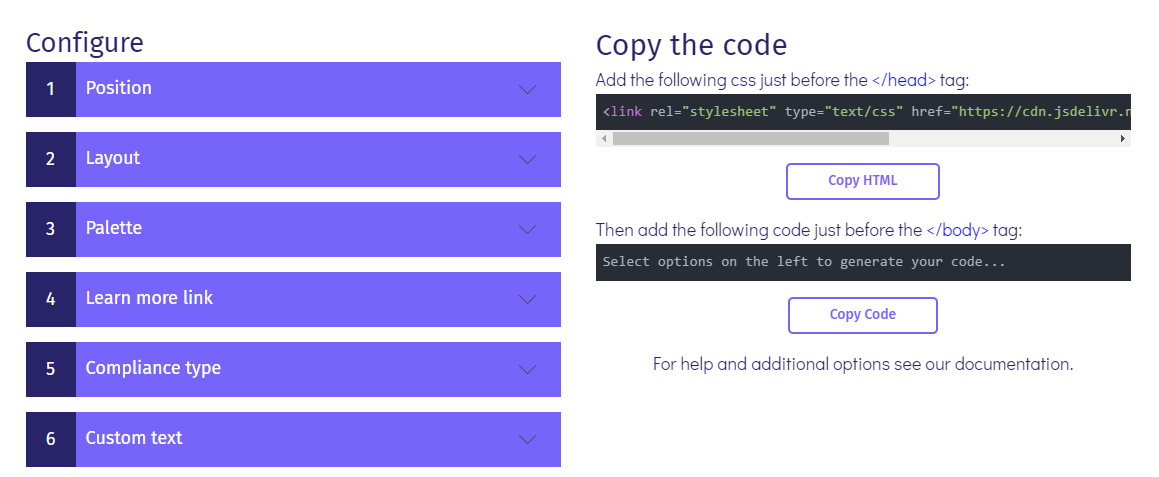Click step number 4 badge

click(x=51, y=299)
